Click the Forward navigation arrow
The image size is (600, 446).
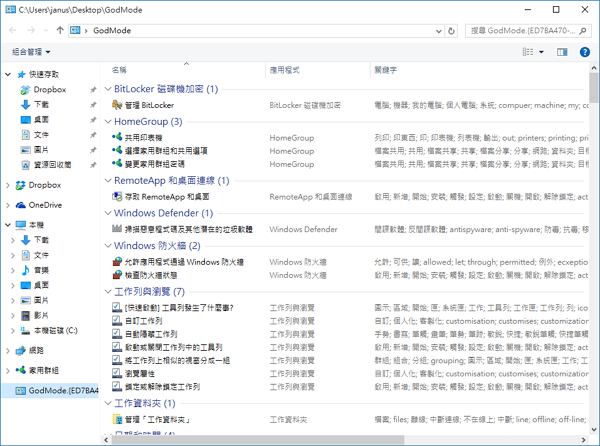click(x=31, y=30)
